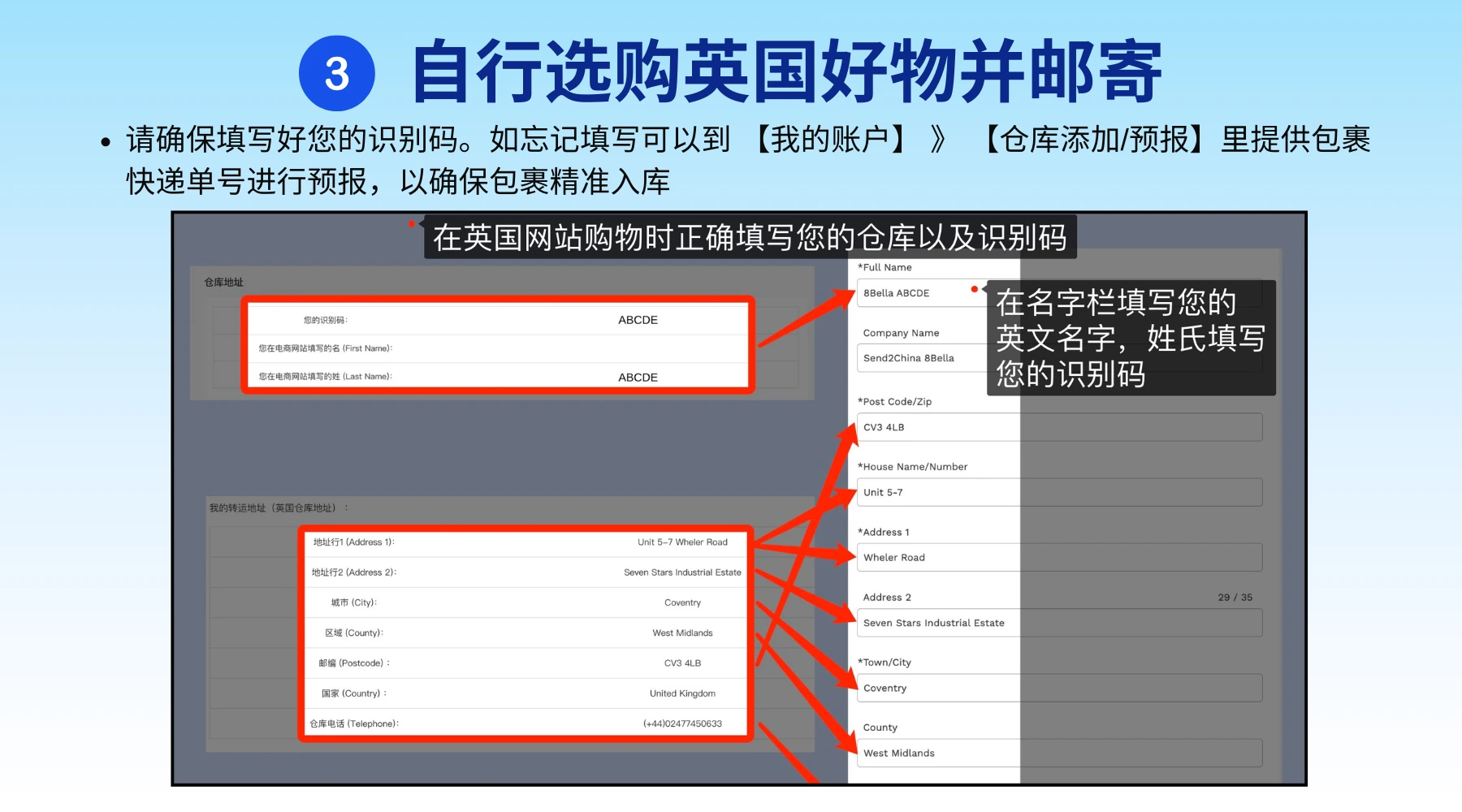
Task: Select the Address 2 input field
Action: [x=1056, y=623]
